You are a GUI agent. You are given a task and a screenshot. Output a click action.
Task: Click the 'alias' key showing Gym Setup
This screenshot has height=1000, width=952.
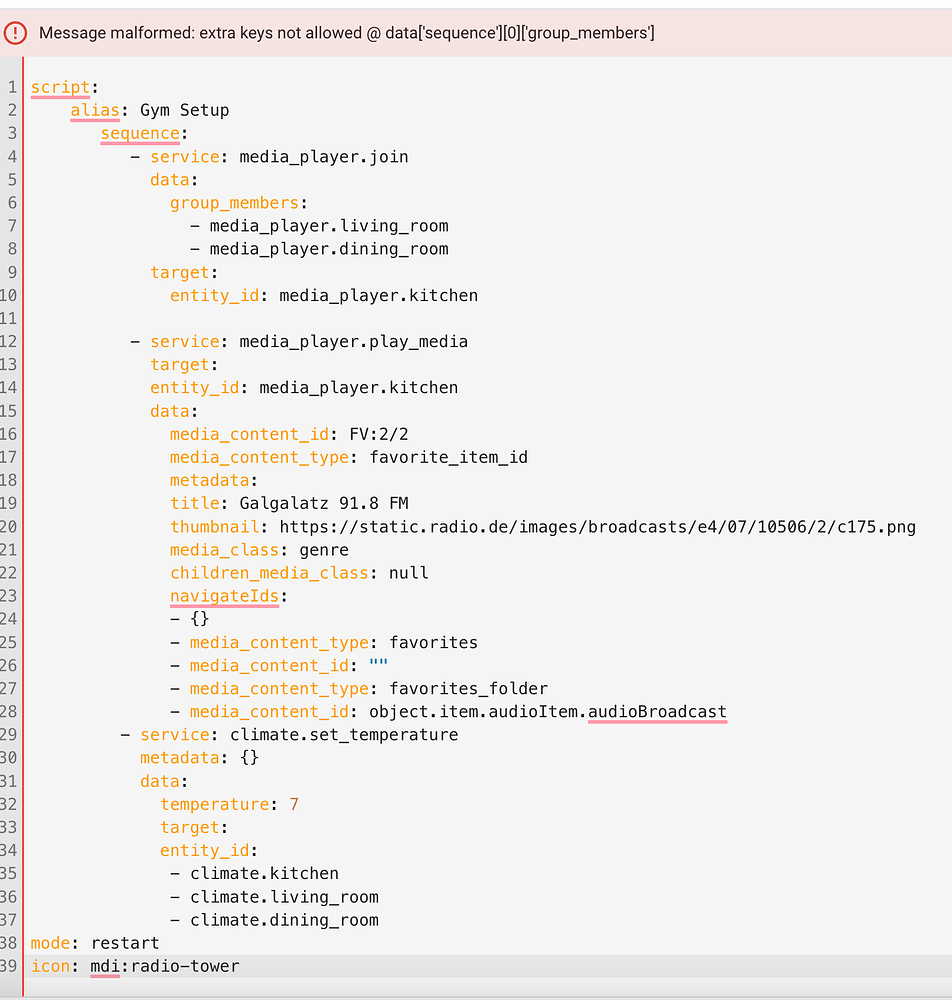[95, 110]
